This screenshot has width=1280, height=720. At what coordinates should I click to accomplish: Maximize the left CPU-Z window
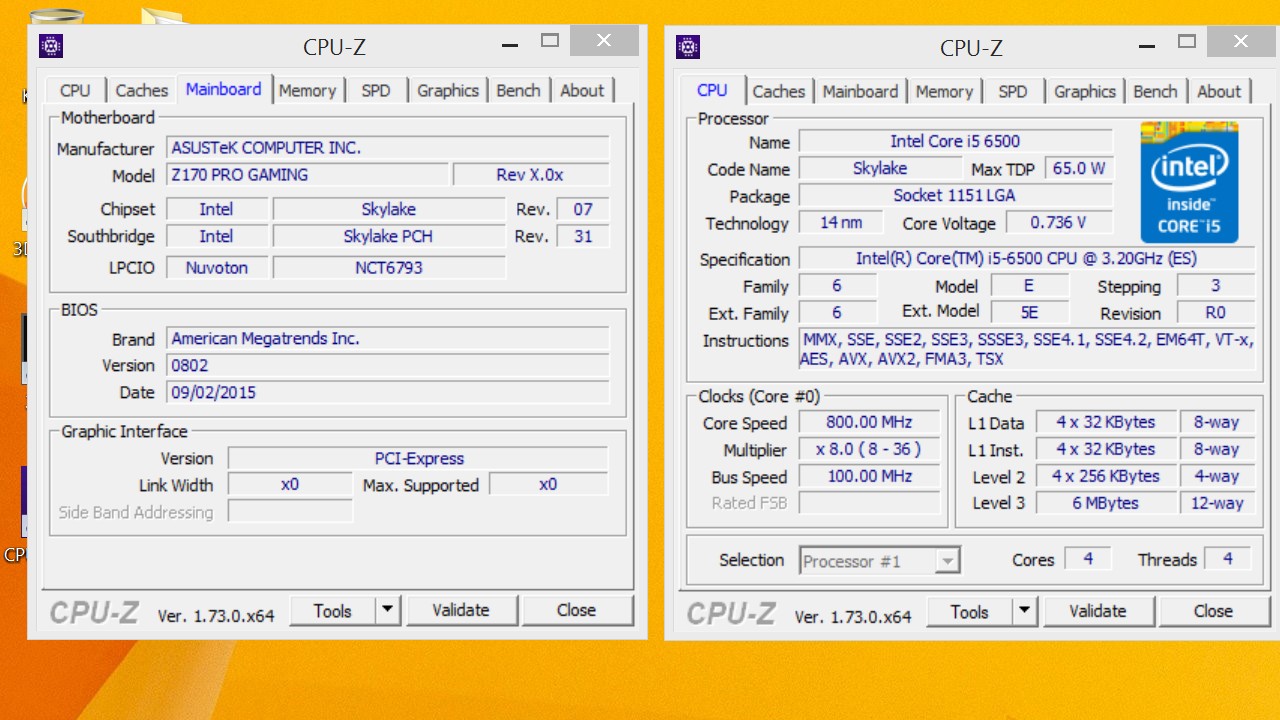[550, 41]
